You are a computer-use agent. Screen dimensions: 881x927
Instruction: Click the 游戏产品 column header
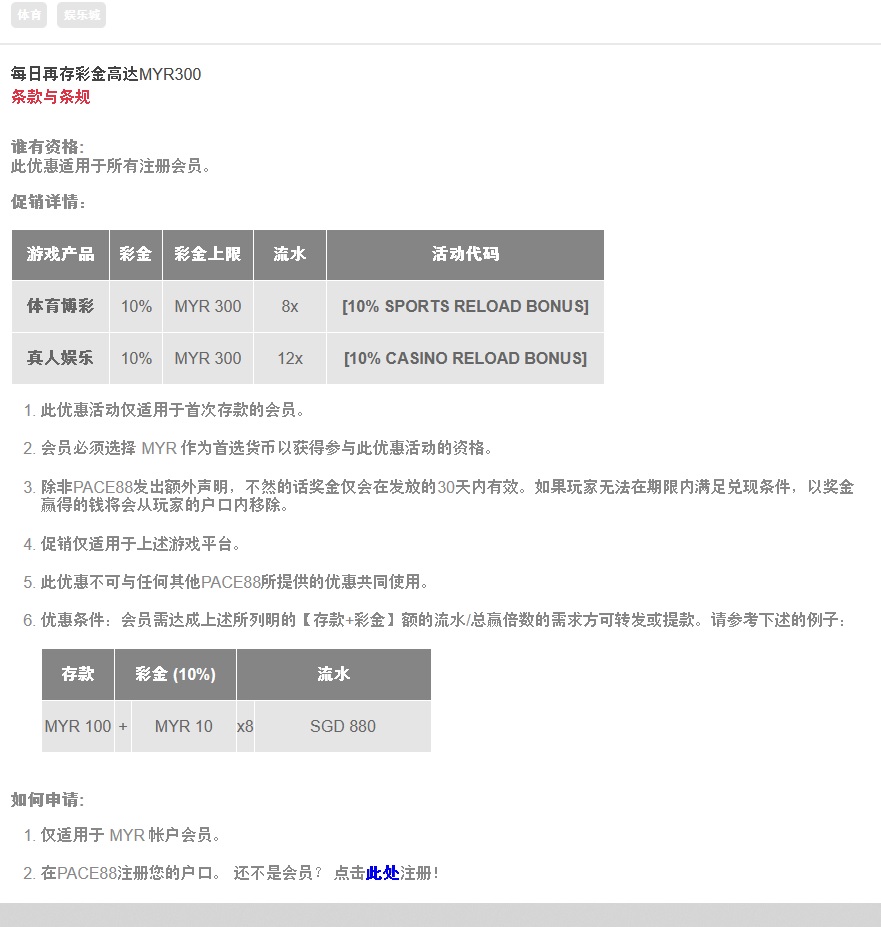tap(60, 254)
